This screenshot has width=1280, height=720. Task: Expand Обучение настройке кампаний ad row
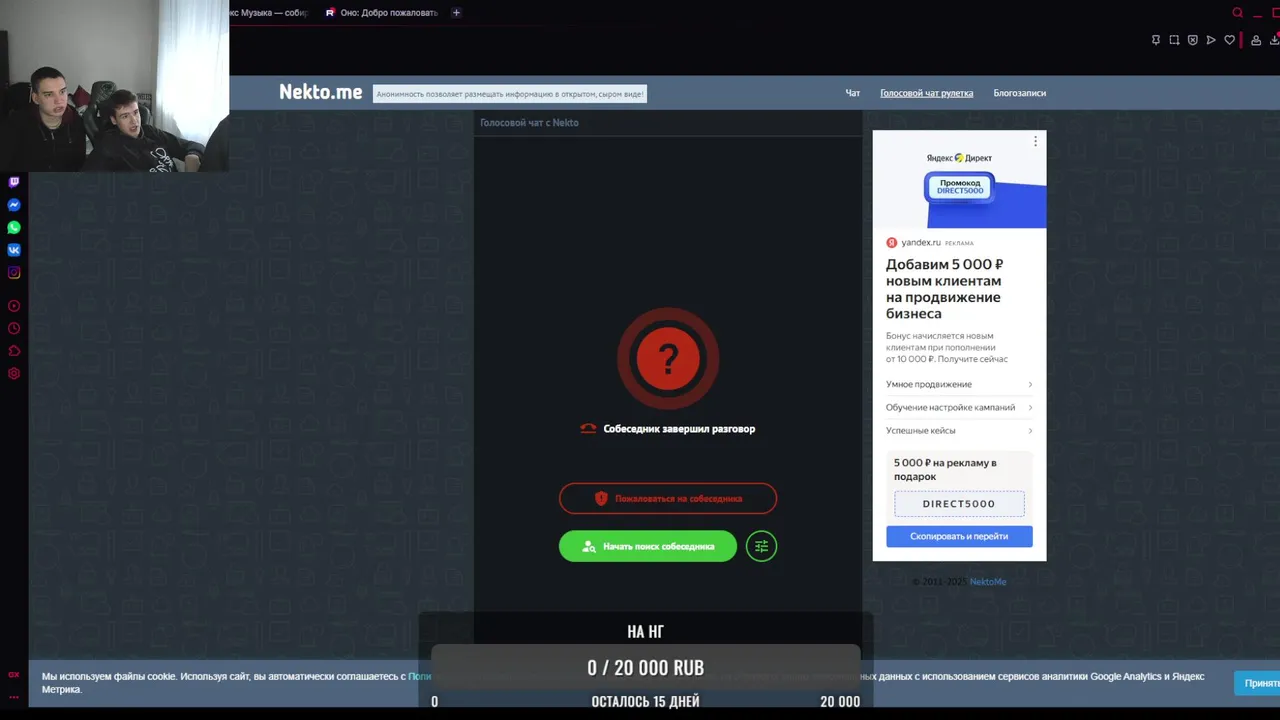coord(959,407)
